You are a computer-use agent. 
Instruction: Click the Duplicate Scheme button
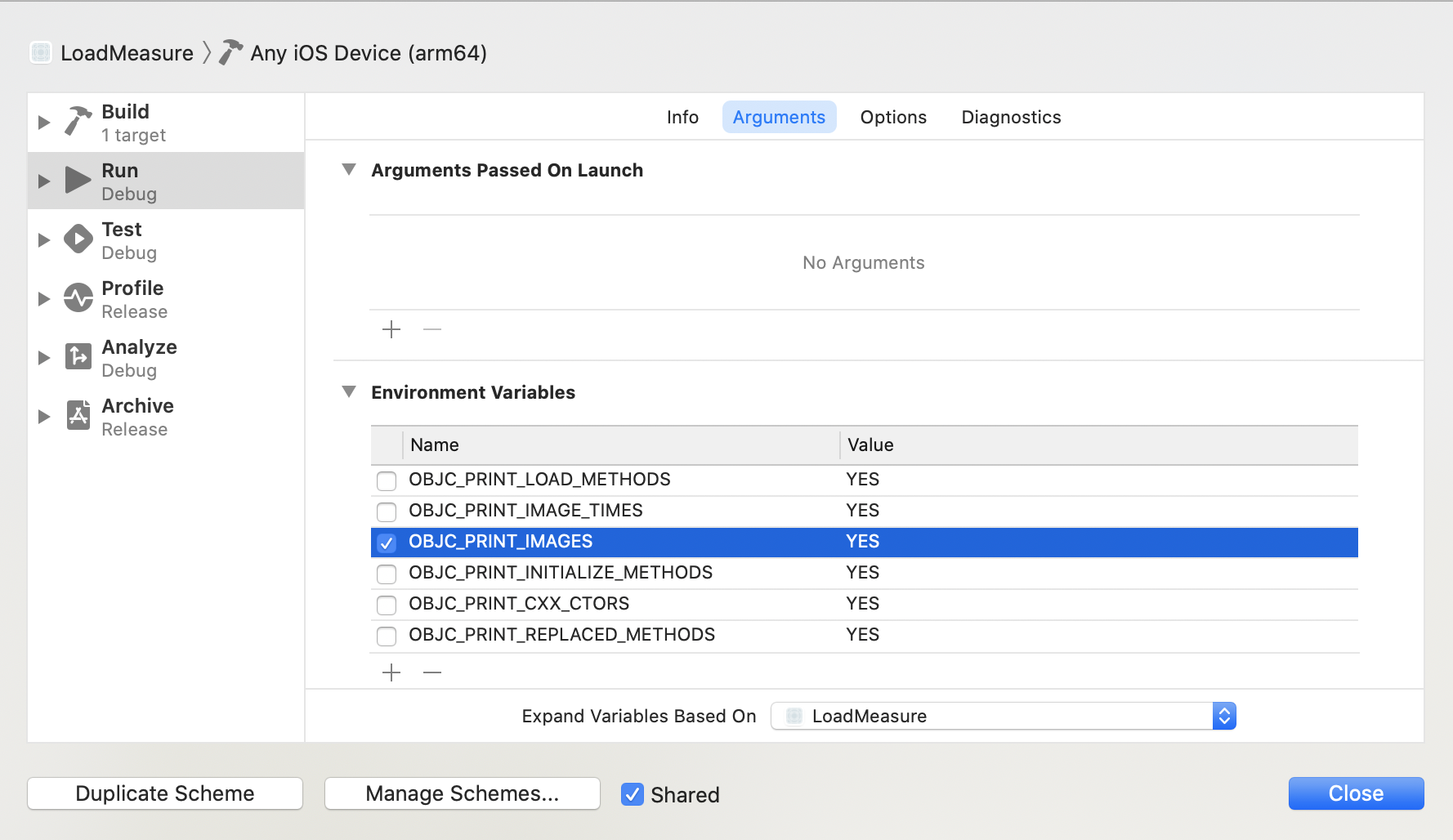pyautogui.click(x=165, y=793)
